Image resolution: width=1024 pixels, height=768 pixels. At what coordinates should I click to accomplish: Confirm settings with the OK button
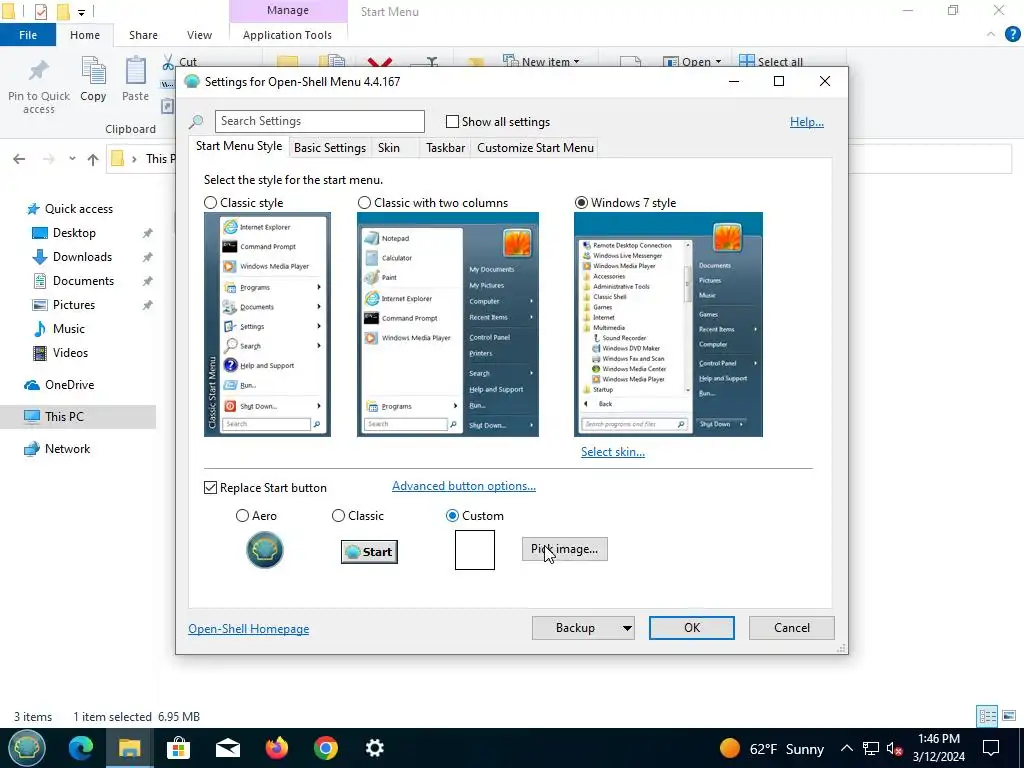click(692, 628)
